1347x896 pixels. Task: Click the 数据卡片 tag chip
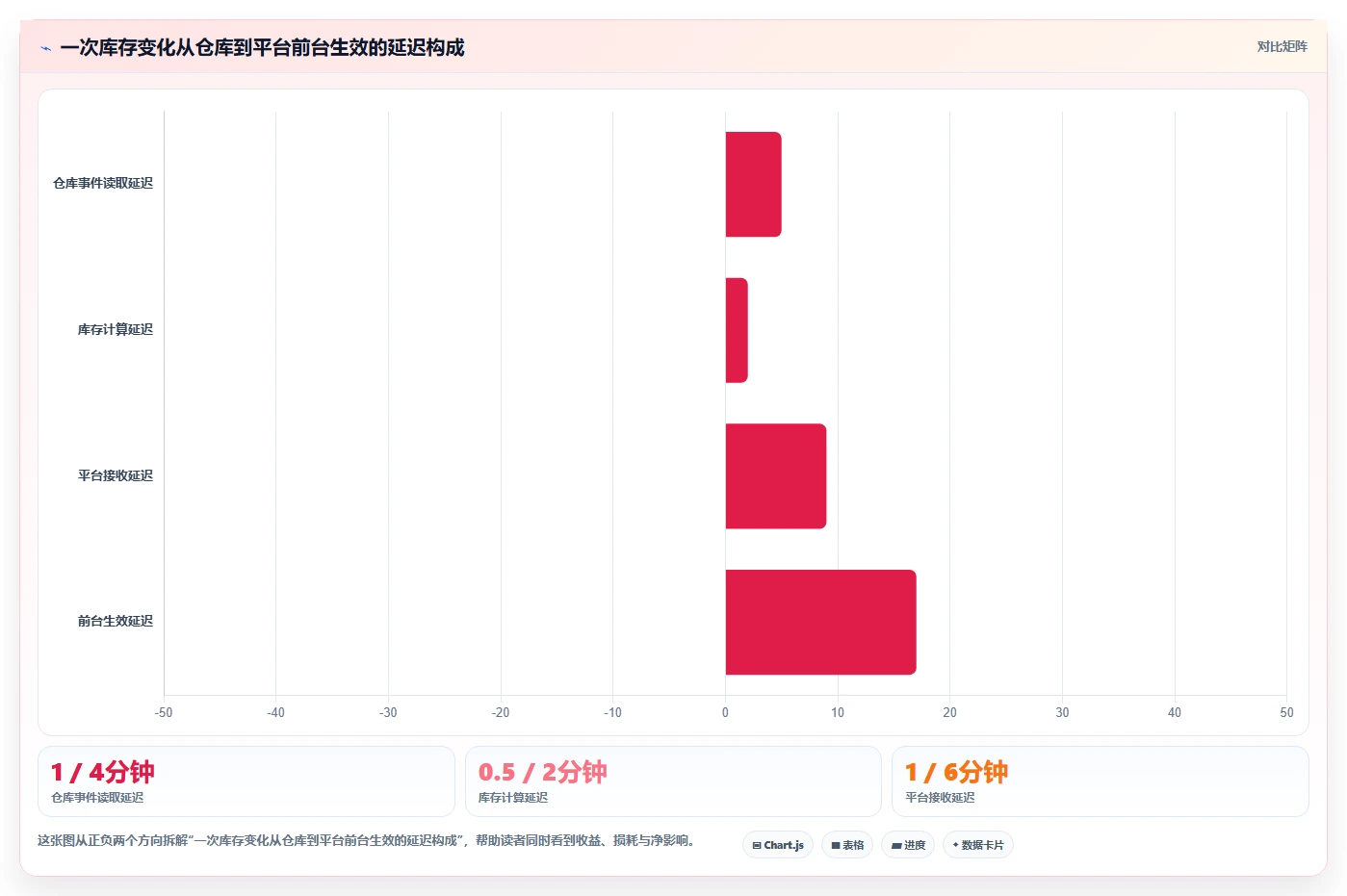tap(978, 845)
